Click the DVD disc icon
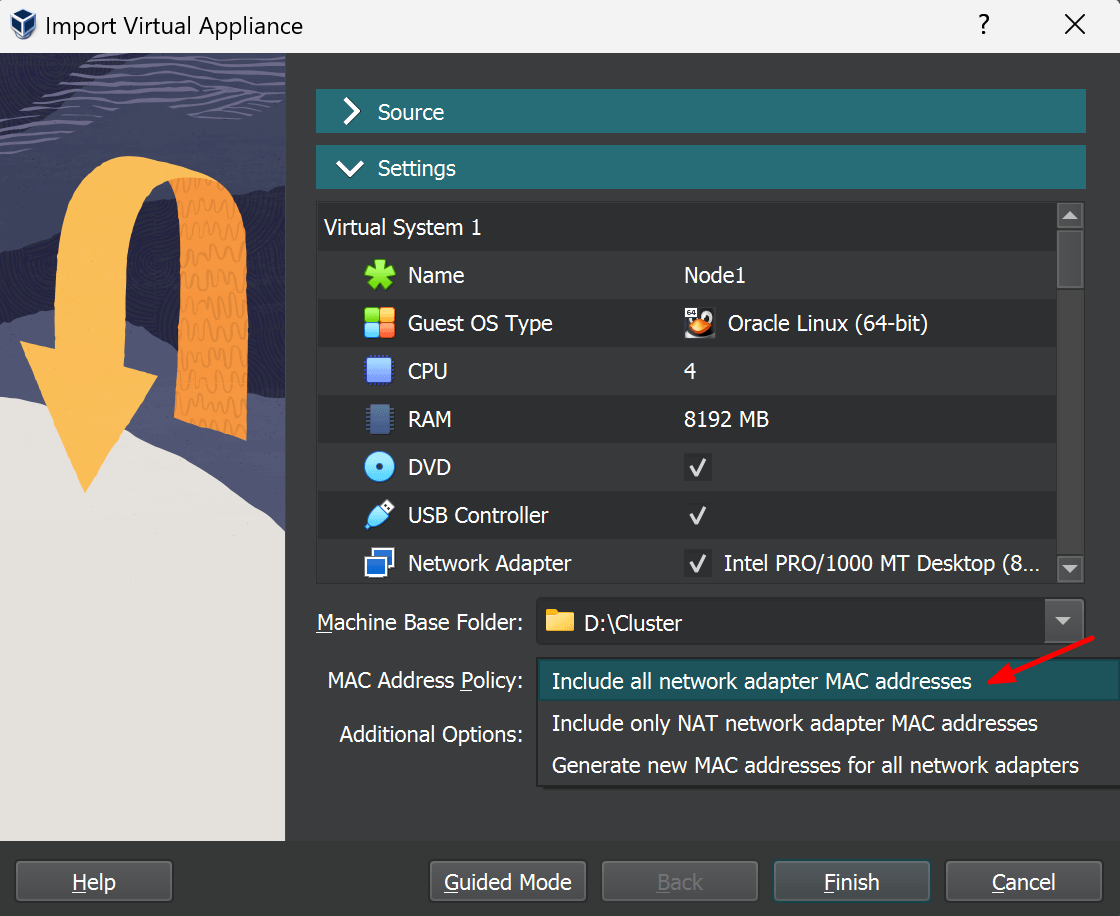1120x916 pixels. coord(380,467)
